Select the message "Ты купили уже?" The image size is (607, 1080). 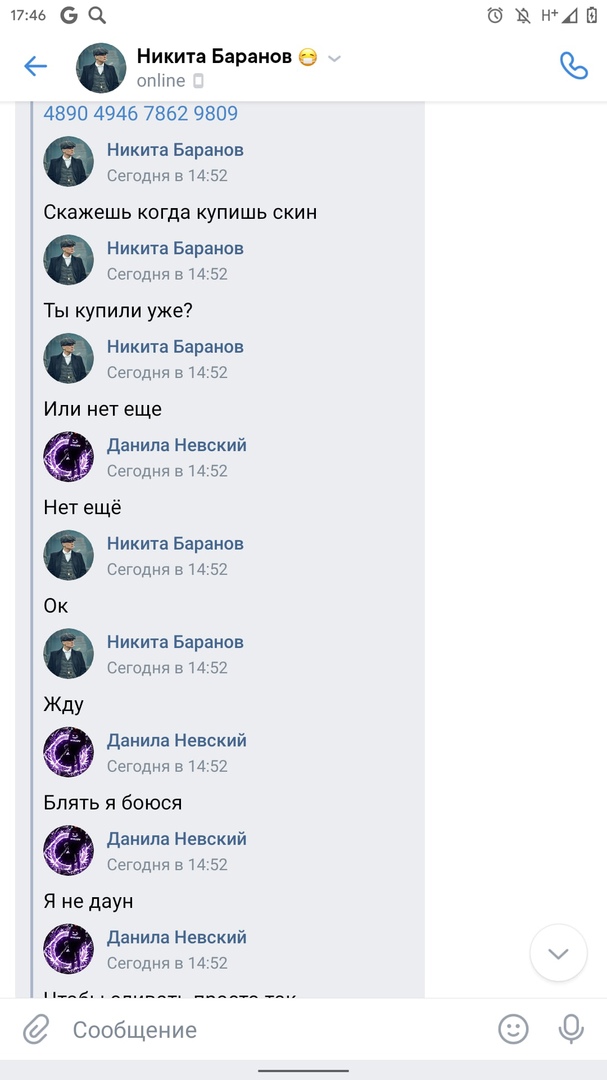click(118, 311)
